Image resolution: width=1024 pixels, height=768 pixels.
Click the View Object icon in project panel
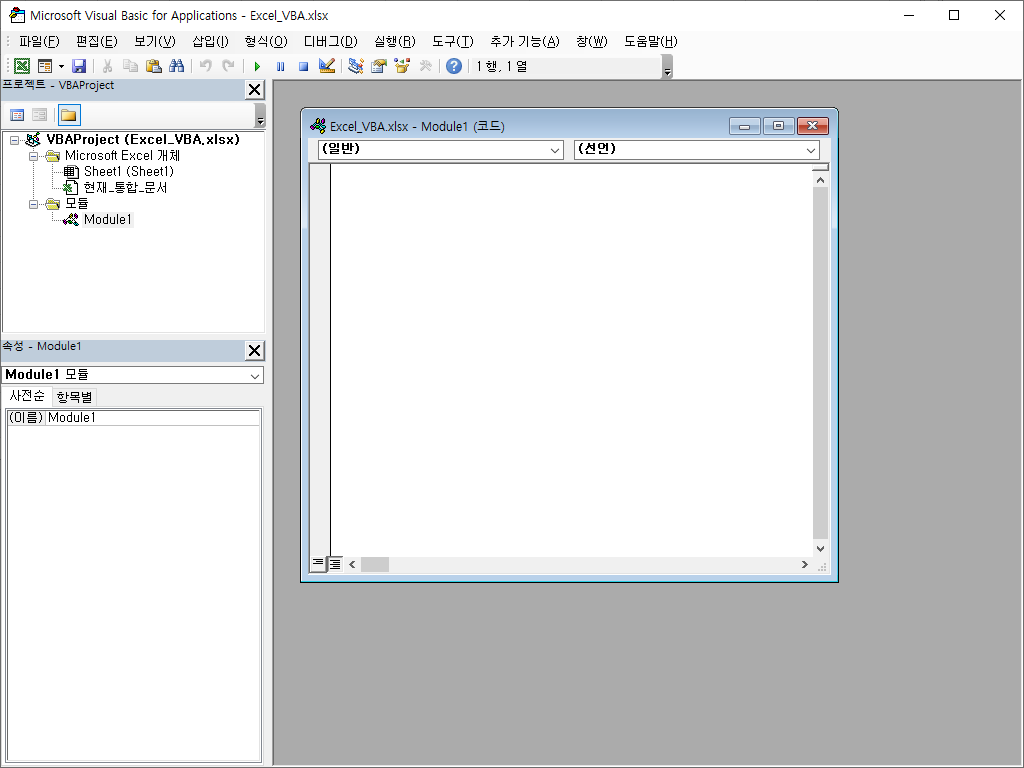point(39,115)
